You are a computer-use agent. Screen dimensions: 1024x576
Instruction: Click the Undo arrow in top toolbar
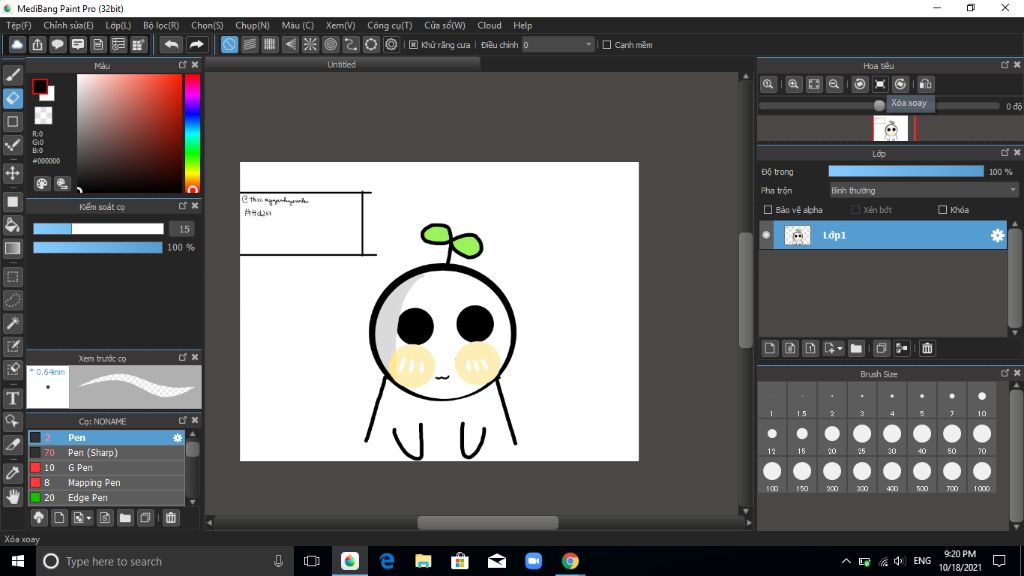coord(172,45)
